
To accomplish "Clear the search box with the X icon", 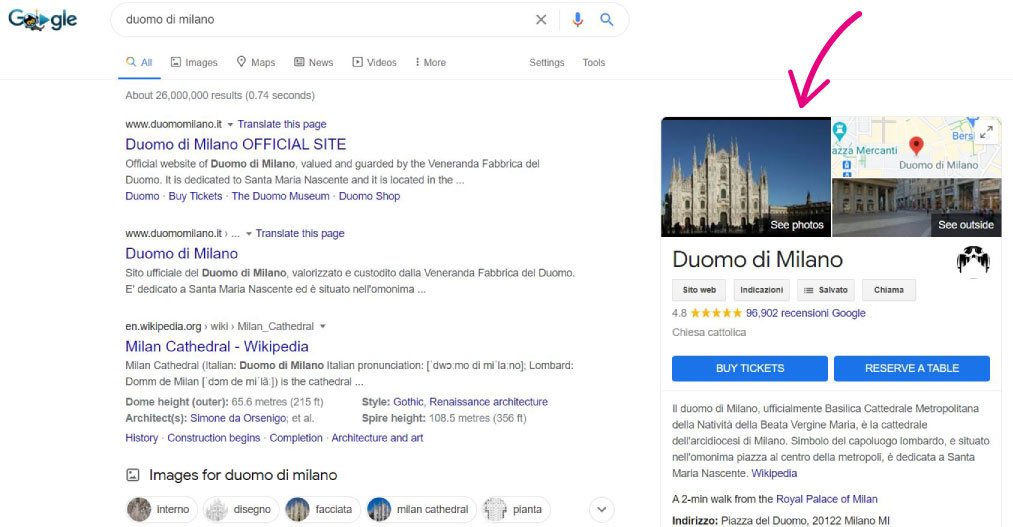I will tap(541, 19).
